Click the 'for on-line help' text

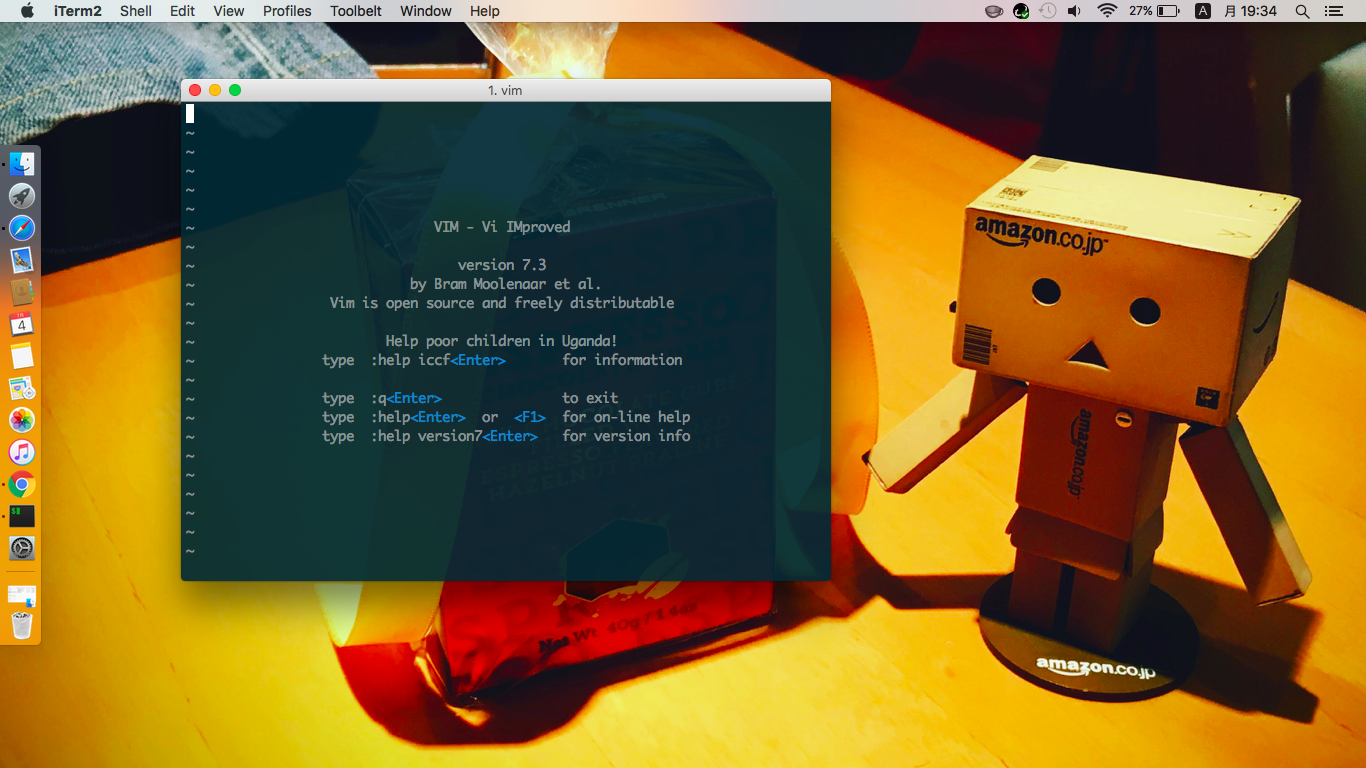(626, 417)
